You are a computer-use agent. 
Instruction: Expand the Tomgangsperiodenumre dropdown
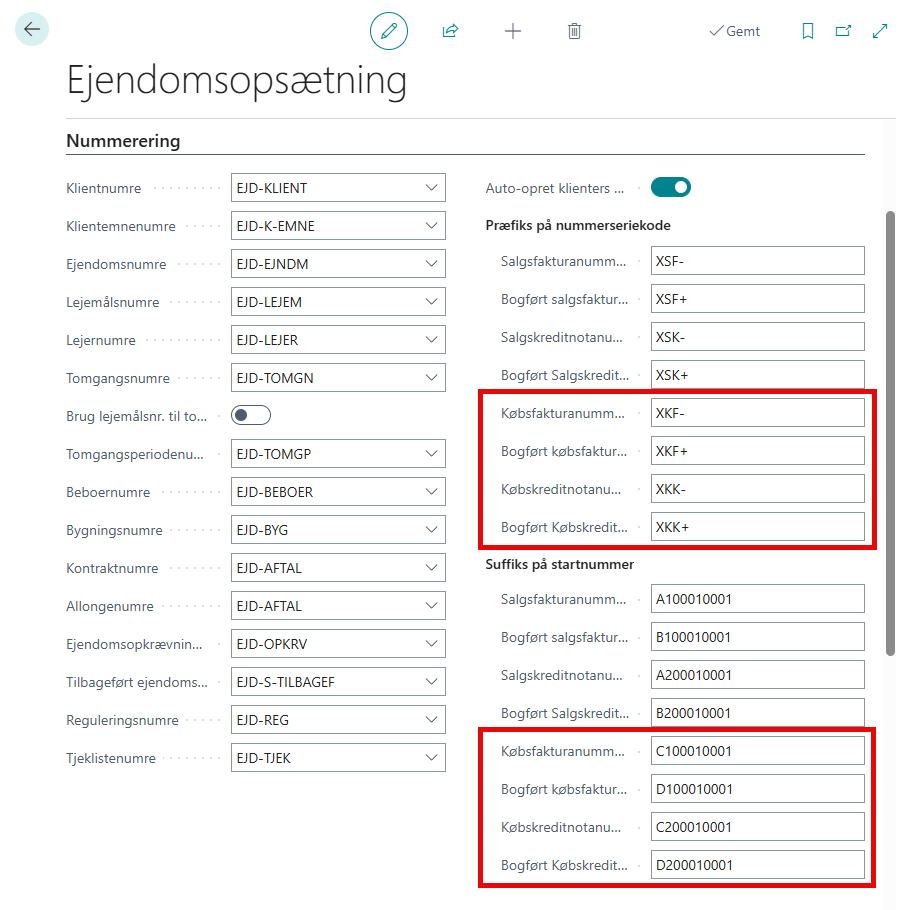click(x=431, y=454)
